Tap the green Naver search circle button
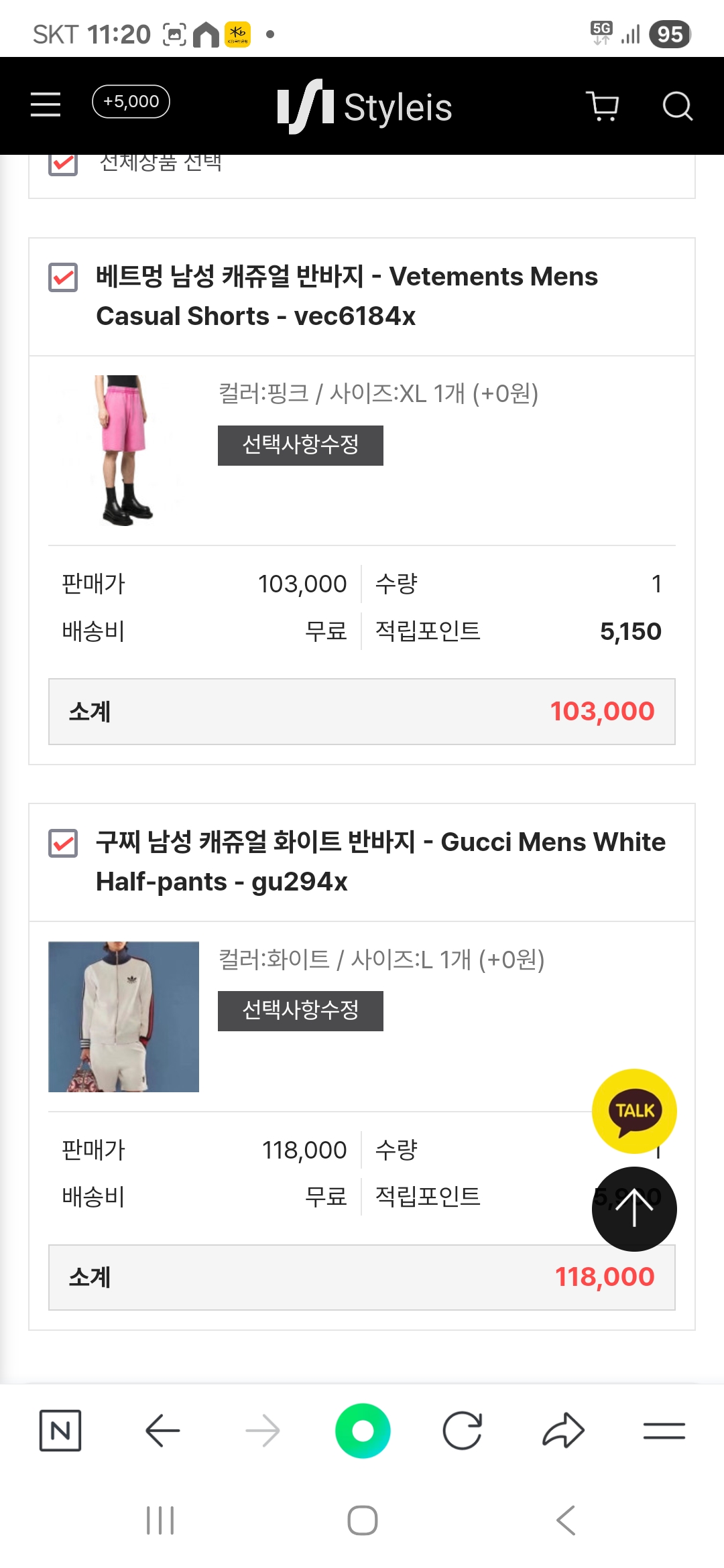Viewport: 724px width, 1568px height. click(x=363, y=1431)
